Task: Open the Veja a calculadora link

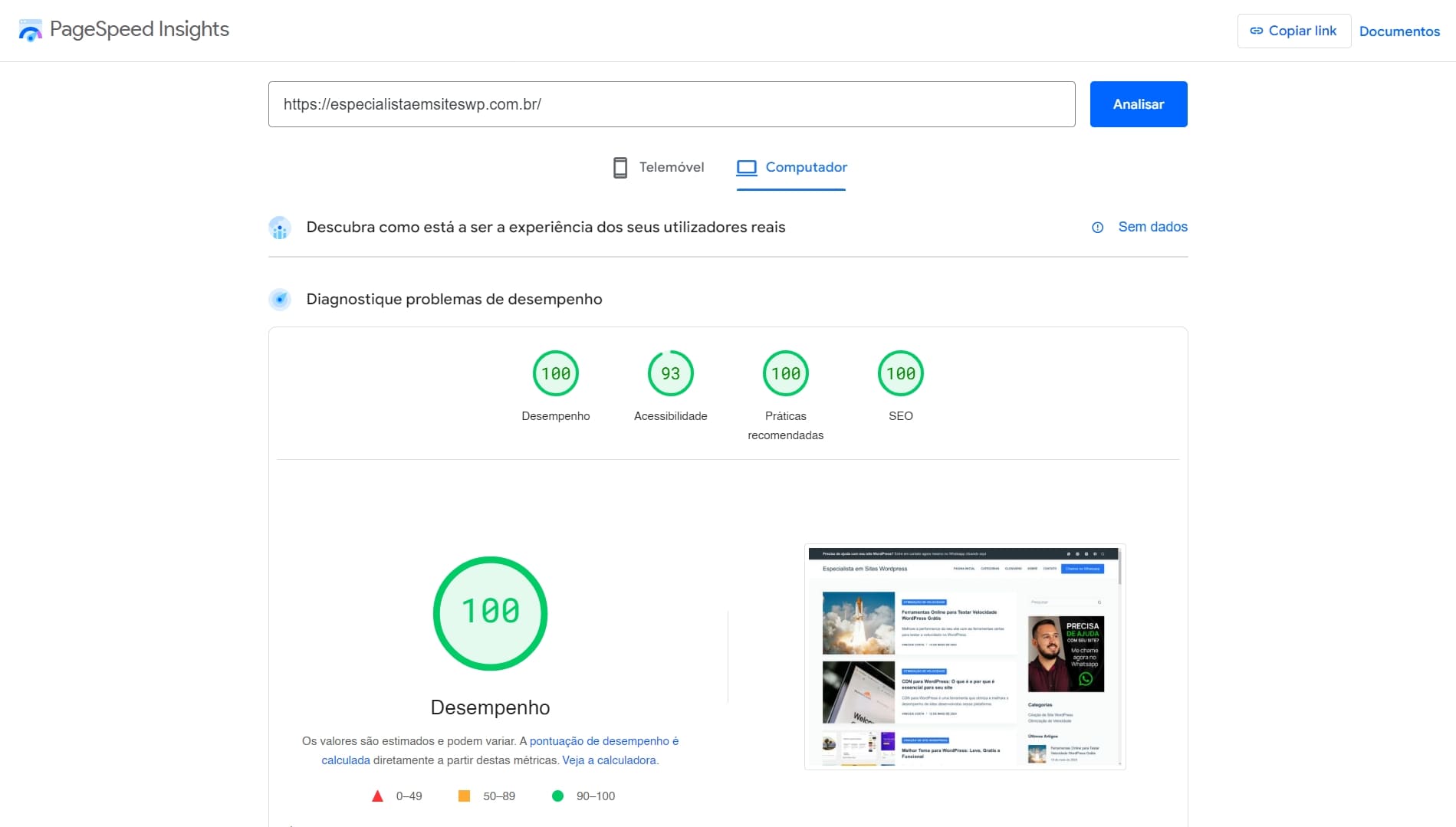Action: pyautogui.click(x=610, y=760)
